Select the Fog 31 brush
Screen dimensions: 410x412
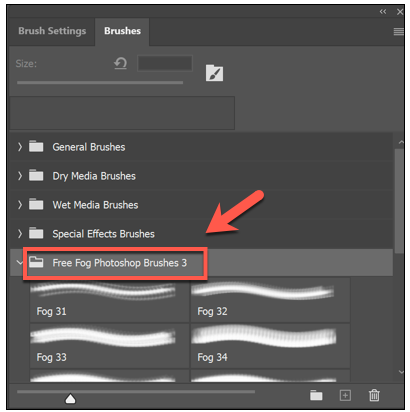click(109, 300)
